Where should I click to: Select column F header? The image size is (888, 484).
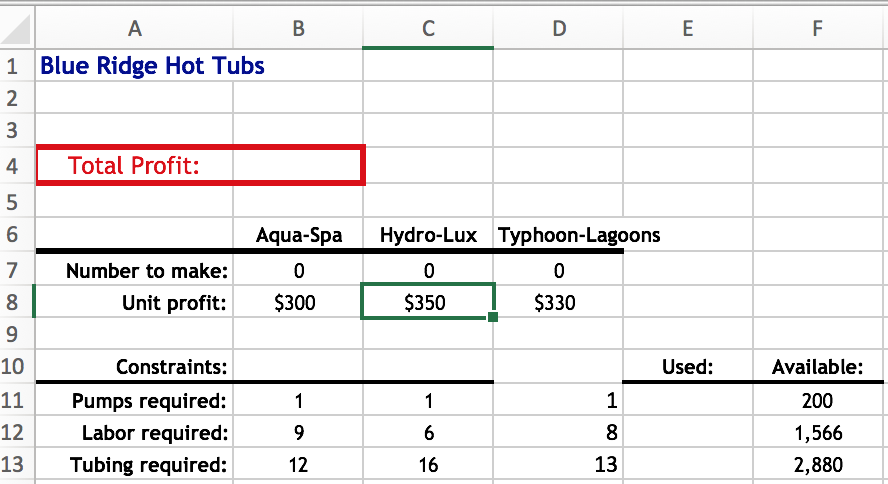coord(818,28)
